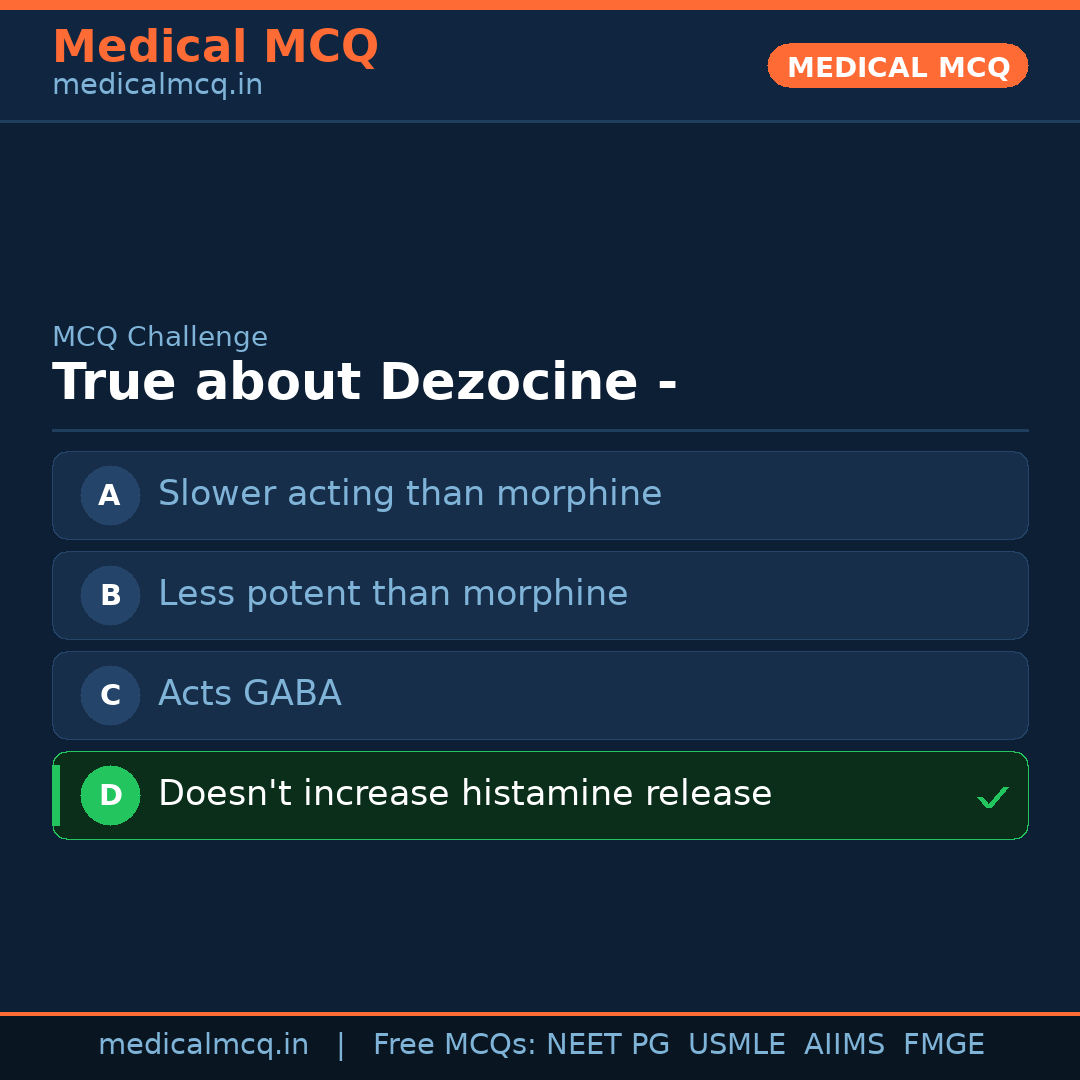
Task: Click the green D circle badge
Action: (110, 795)
